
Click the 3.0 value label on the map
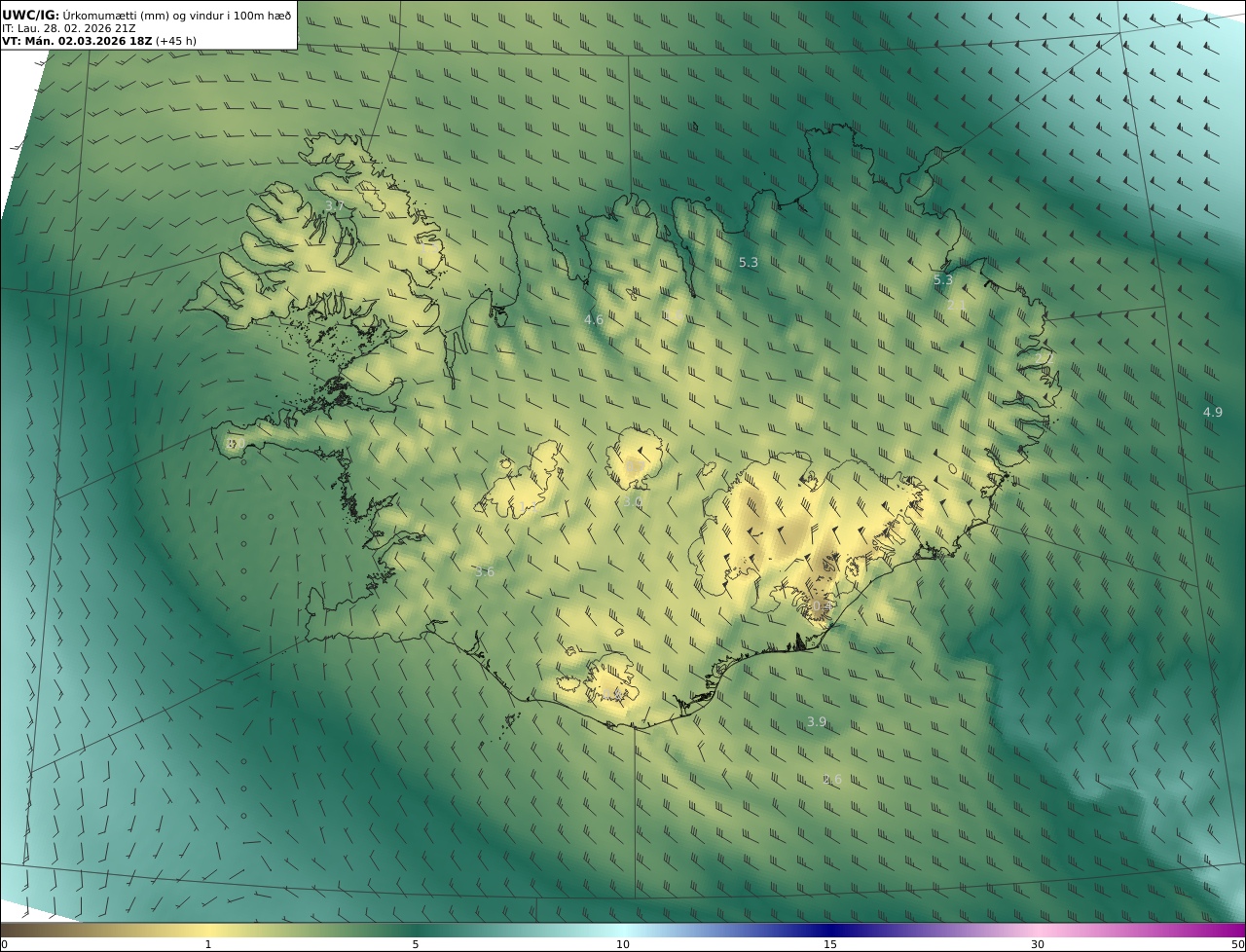click(633, 502)
